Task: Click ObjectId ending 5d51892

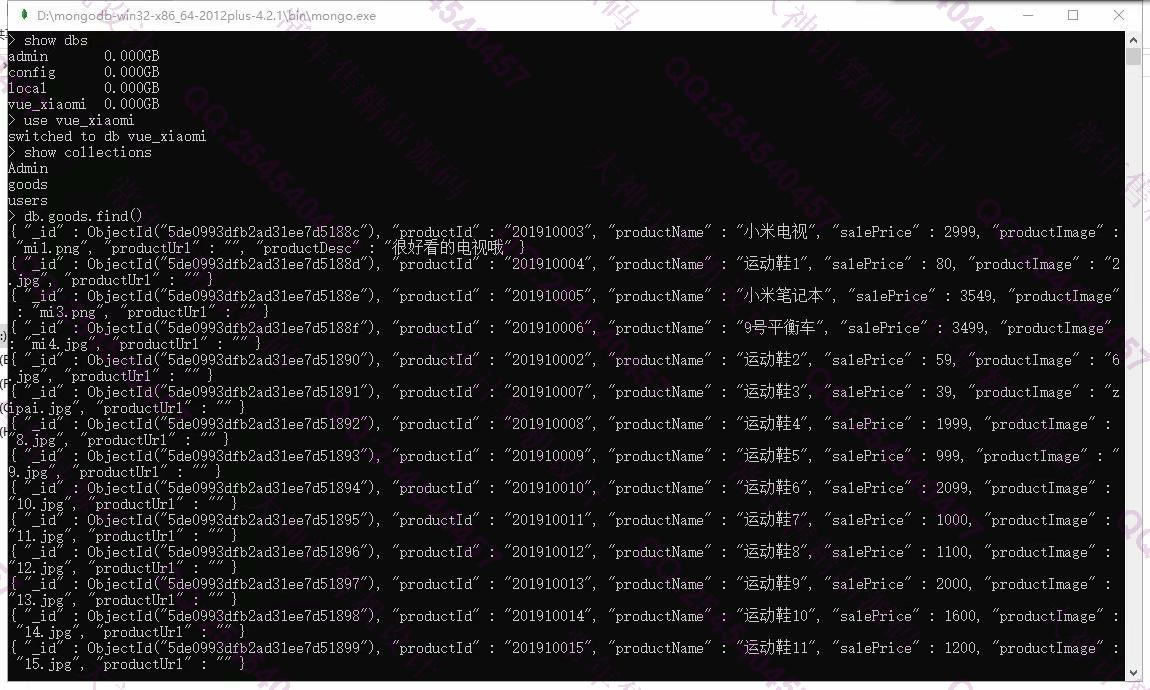Action: [231, 425]
